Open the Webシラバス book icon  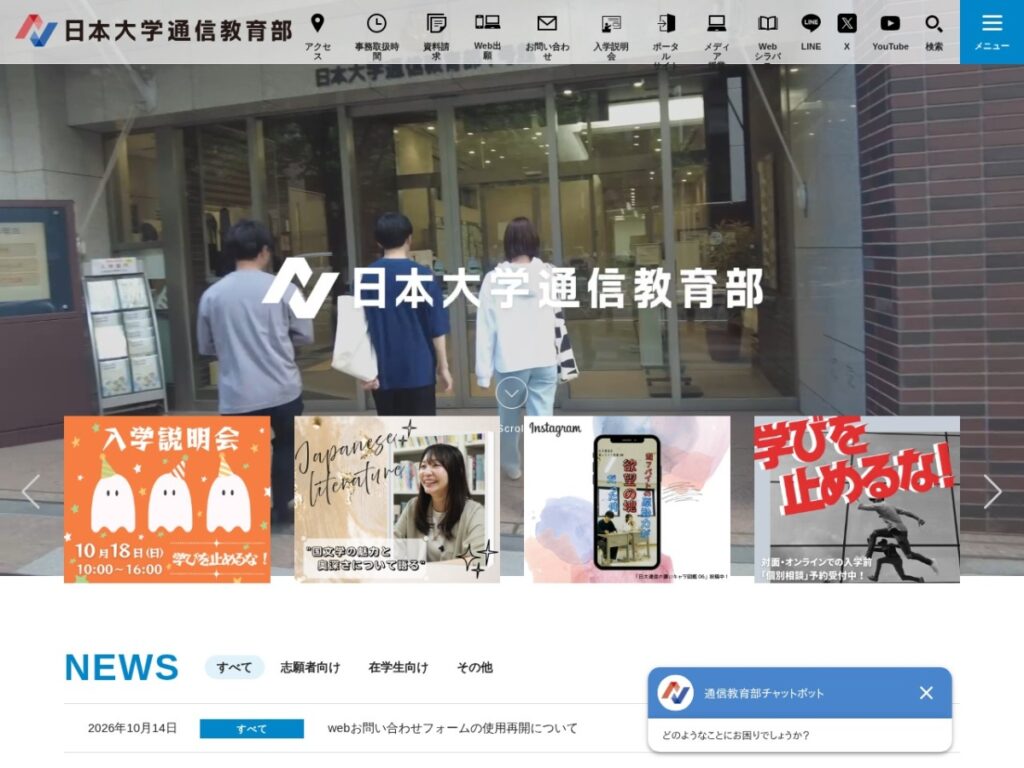point(767,24)
